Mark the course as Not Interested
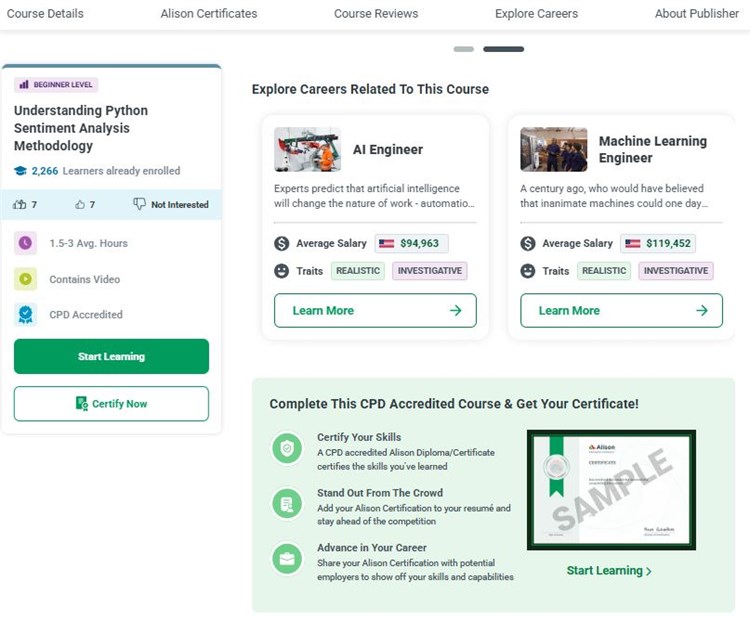 pyautogui.click(x=171, y=204)
